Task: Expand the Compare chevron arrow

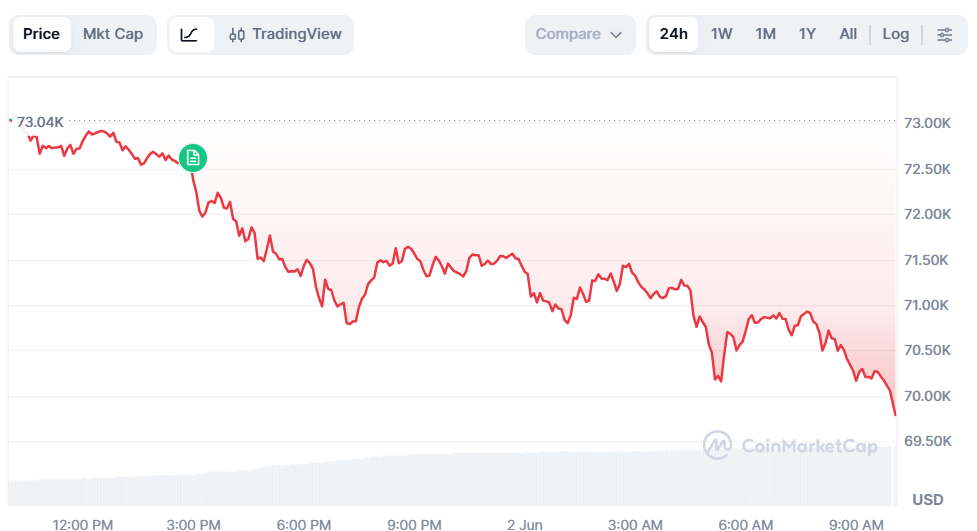Action: click(616, 35)
